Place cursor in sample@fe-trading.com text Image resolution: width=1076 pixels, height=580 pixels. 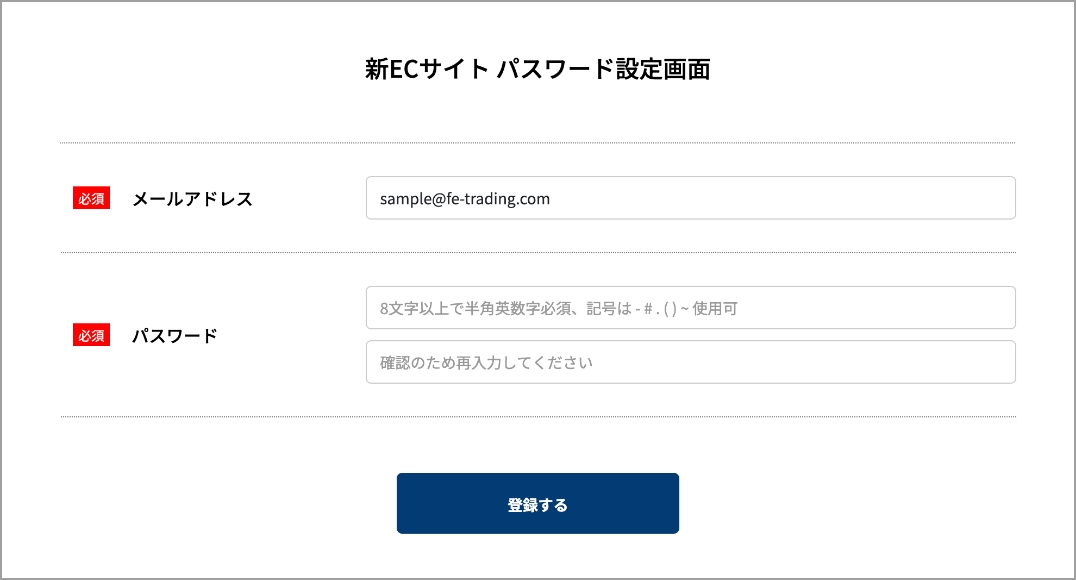click(x=465, y=199)
